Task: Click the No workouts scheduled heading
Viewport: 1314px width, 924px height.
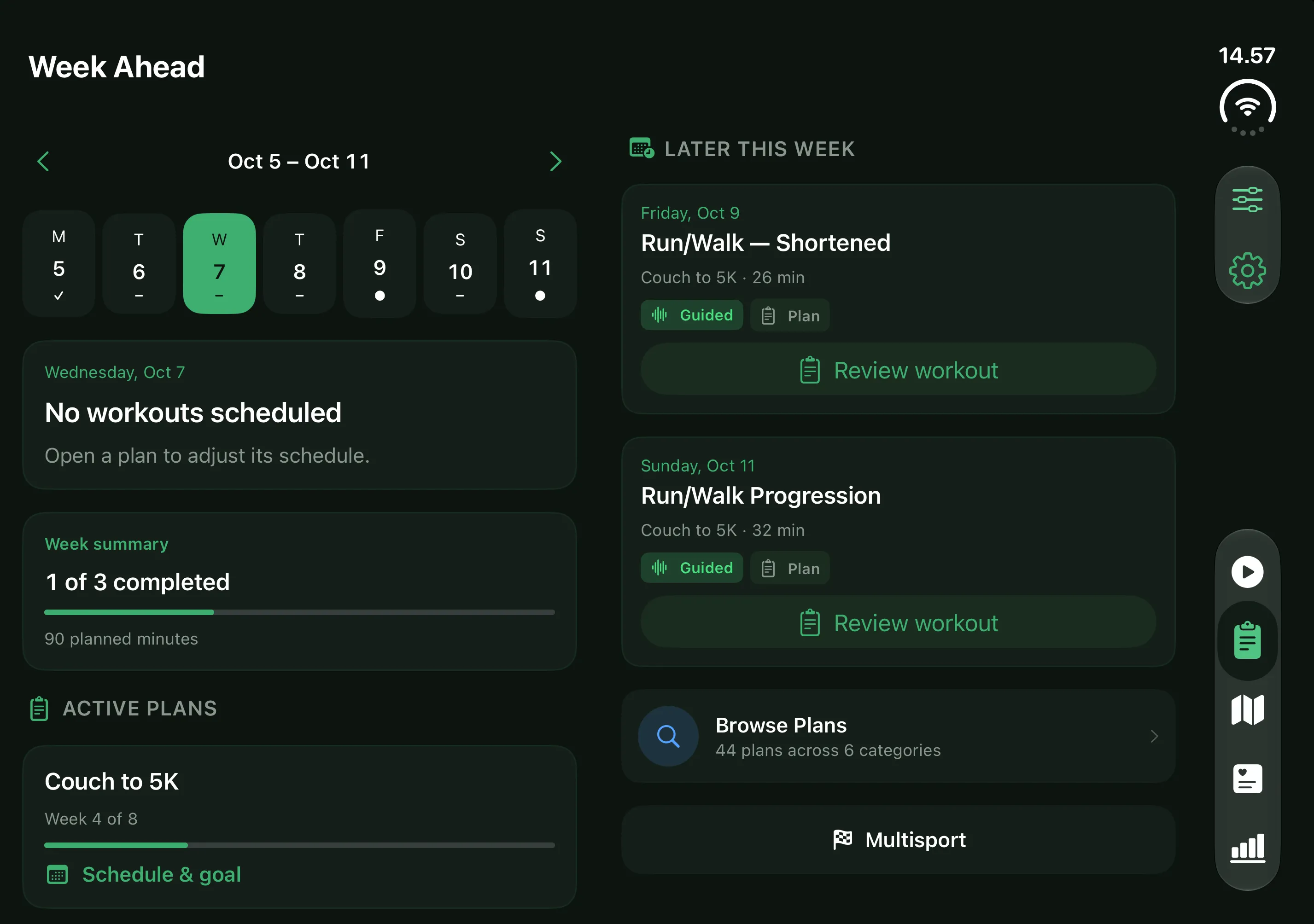Action: click(193, 413)
